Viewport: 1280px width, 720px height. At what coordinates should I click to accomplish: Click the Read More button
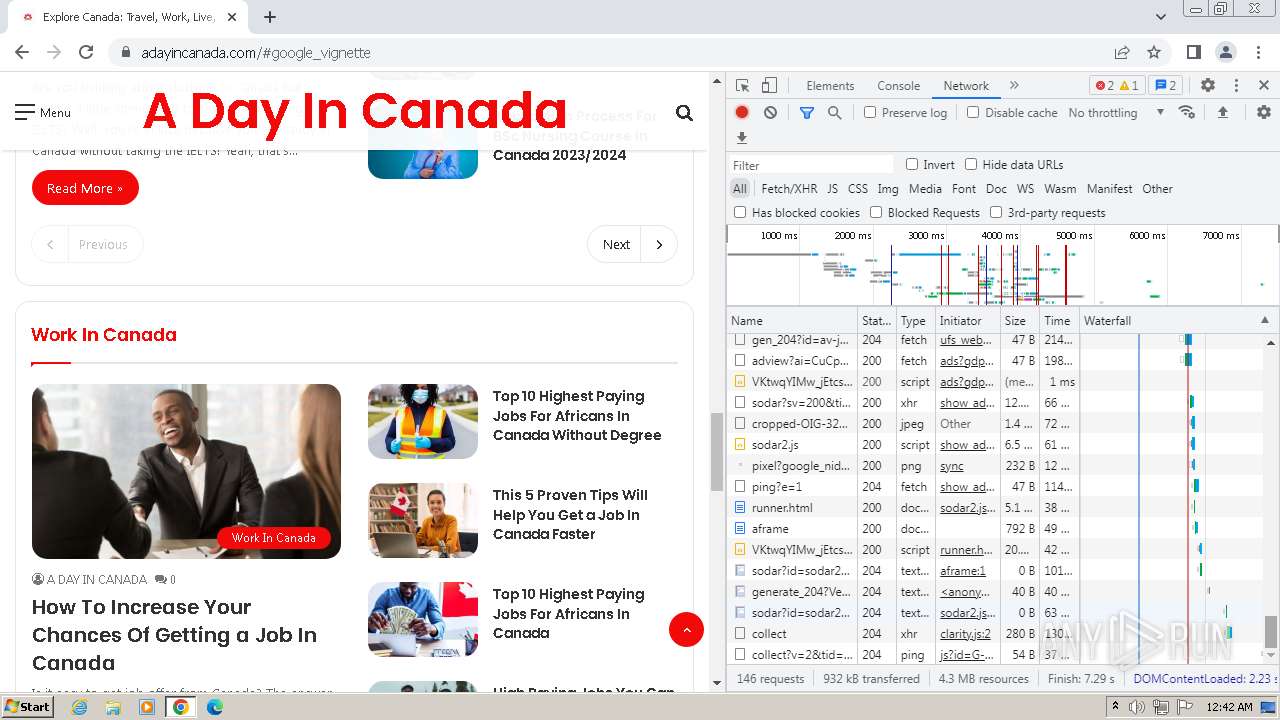coord(85,188)
